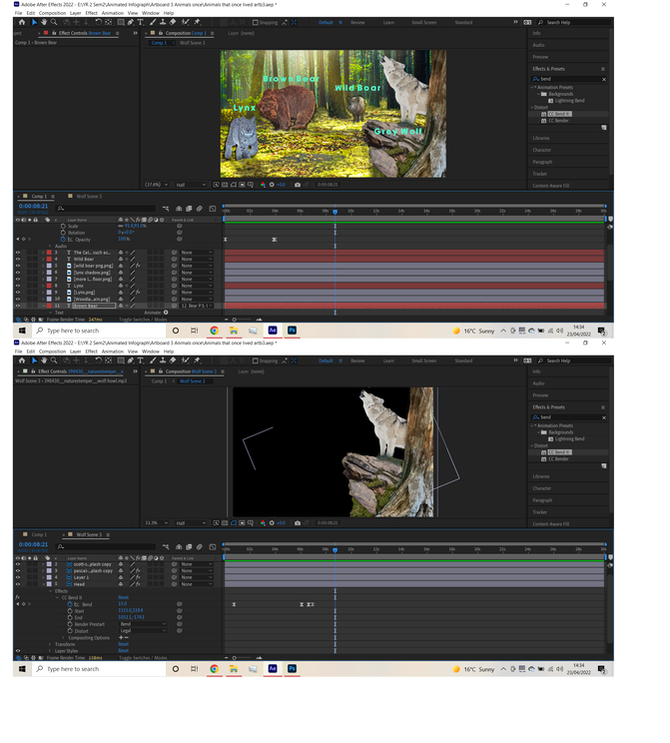Select the Pan Behind anchor tool in bottom window

click(x=109, y=361)
